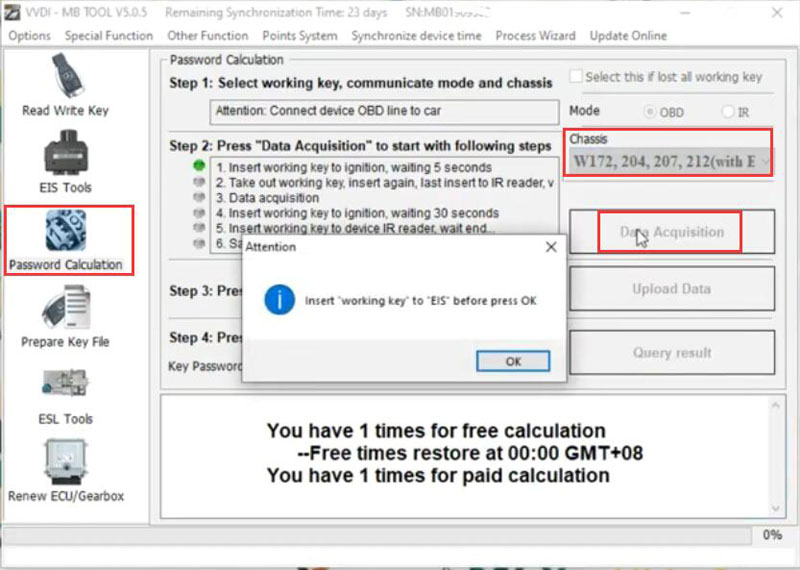
Task: Open the Special Function menu
Action: [109, 36]
